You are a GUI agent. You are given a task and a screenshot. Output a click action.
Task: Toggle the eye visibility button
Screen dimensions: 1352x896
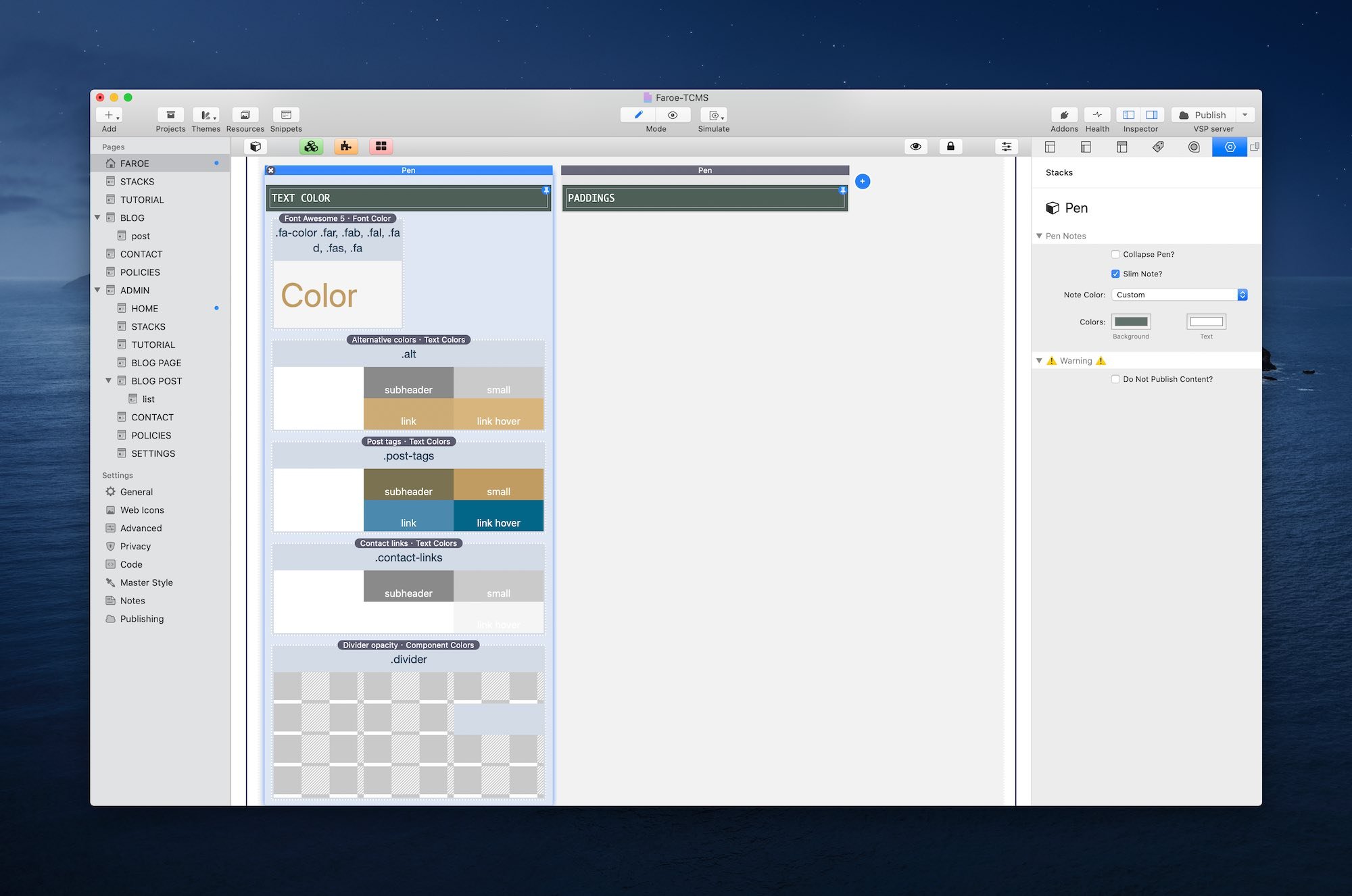(916, 147)
